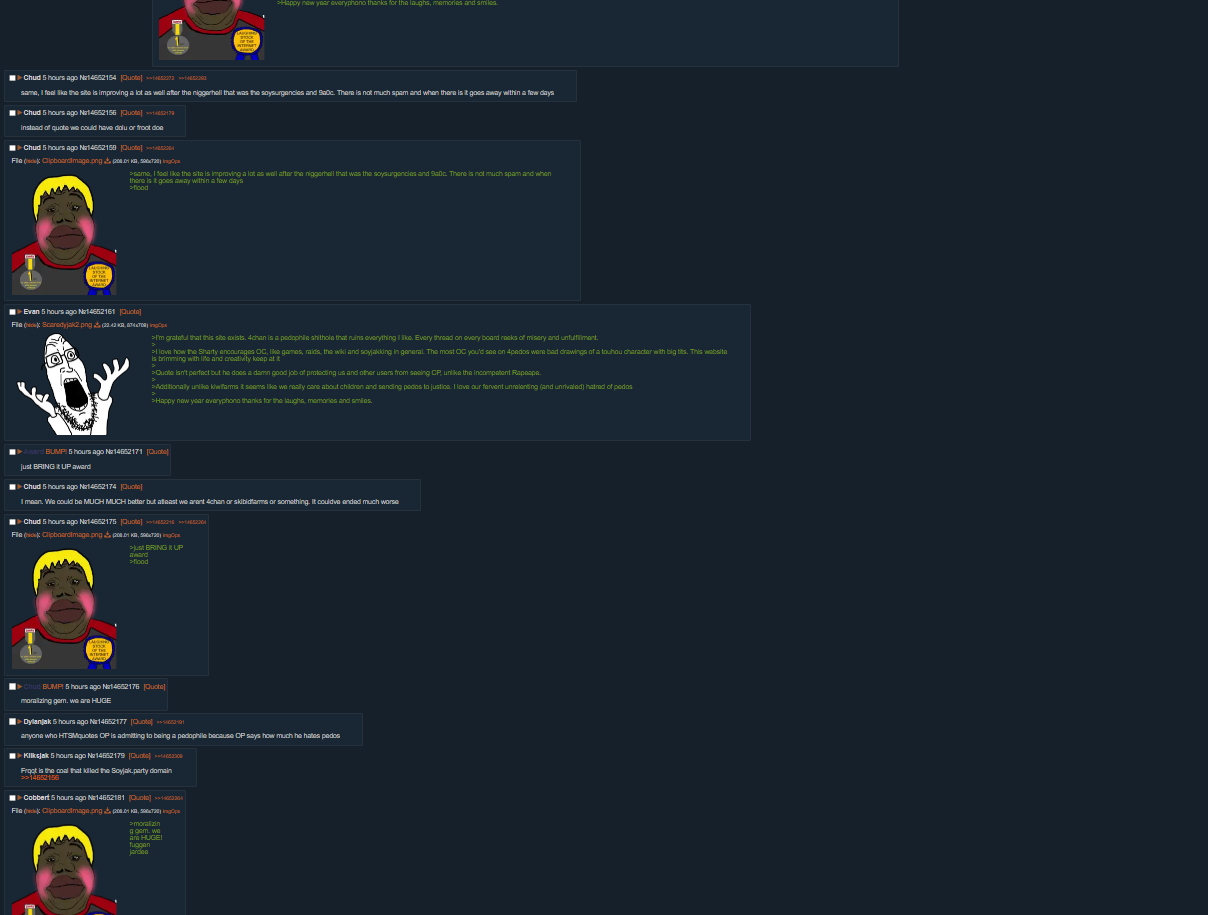Open post menu arrow for post 14652171
The image size is (1208, 915).
point(19,452)
